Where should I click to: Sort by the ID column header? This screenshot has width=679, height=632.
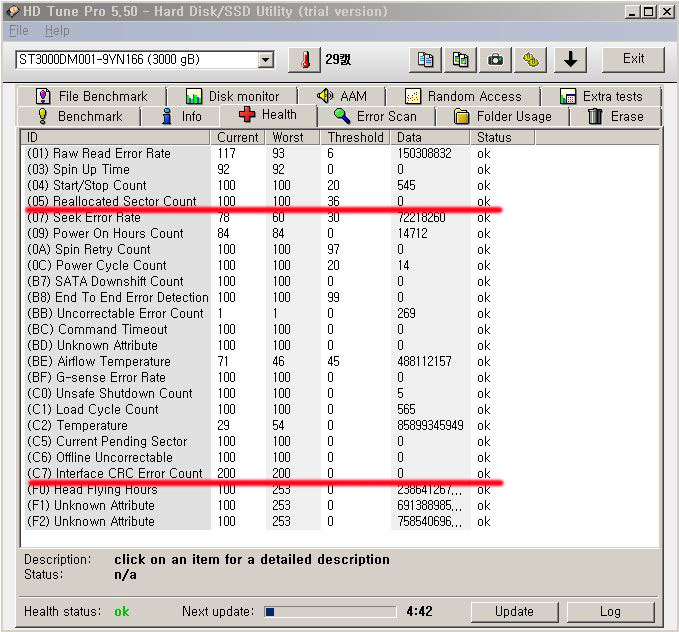tap(116, 137)
